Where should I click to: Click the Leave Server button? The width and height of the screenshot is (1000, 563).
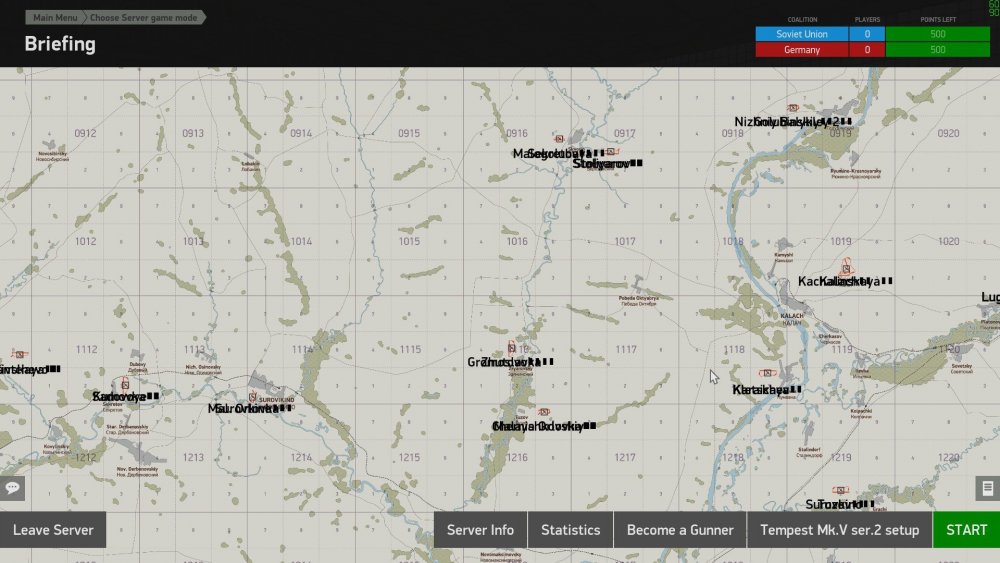click(x=53, y=530)
